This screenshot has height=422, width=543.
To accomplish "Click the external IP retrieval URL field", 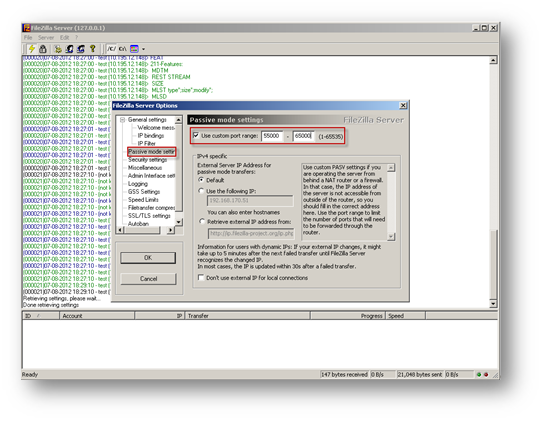I will pyautogui.click(x=251, y=234).
